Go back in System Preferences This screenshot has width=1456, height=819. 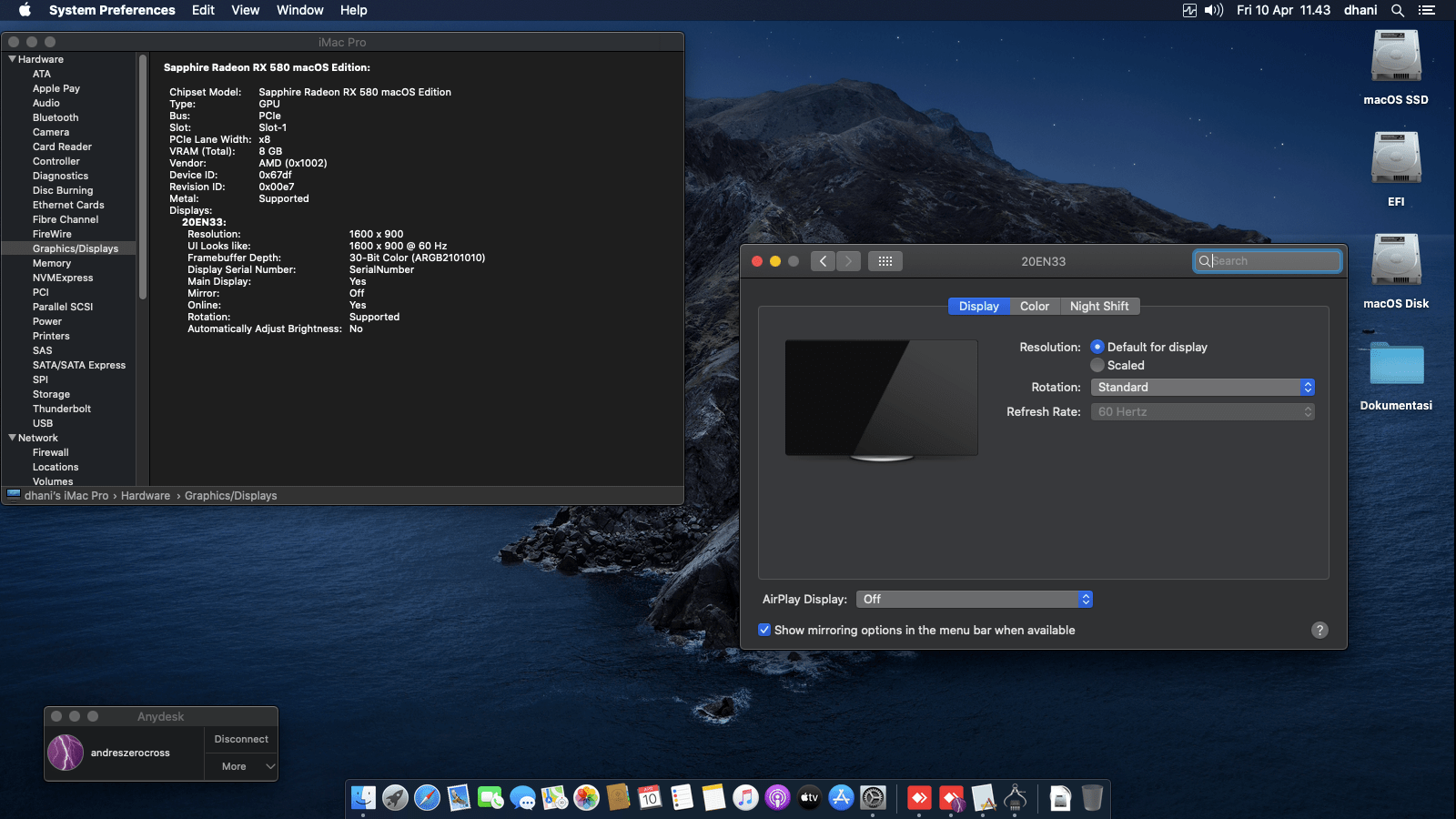click(x=823, y=261)
